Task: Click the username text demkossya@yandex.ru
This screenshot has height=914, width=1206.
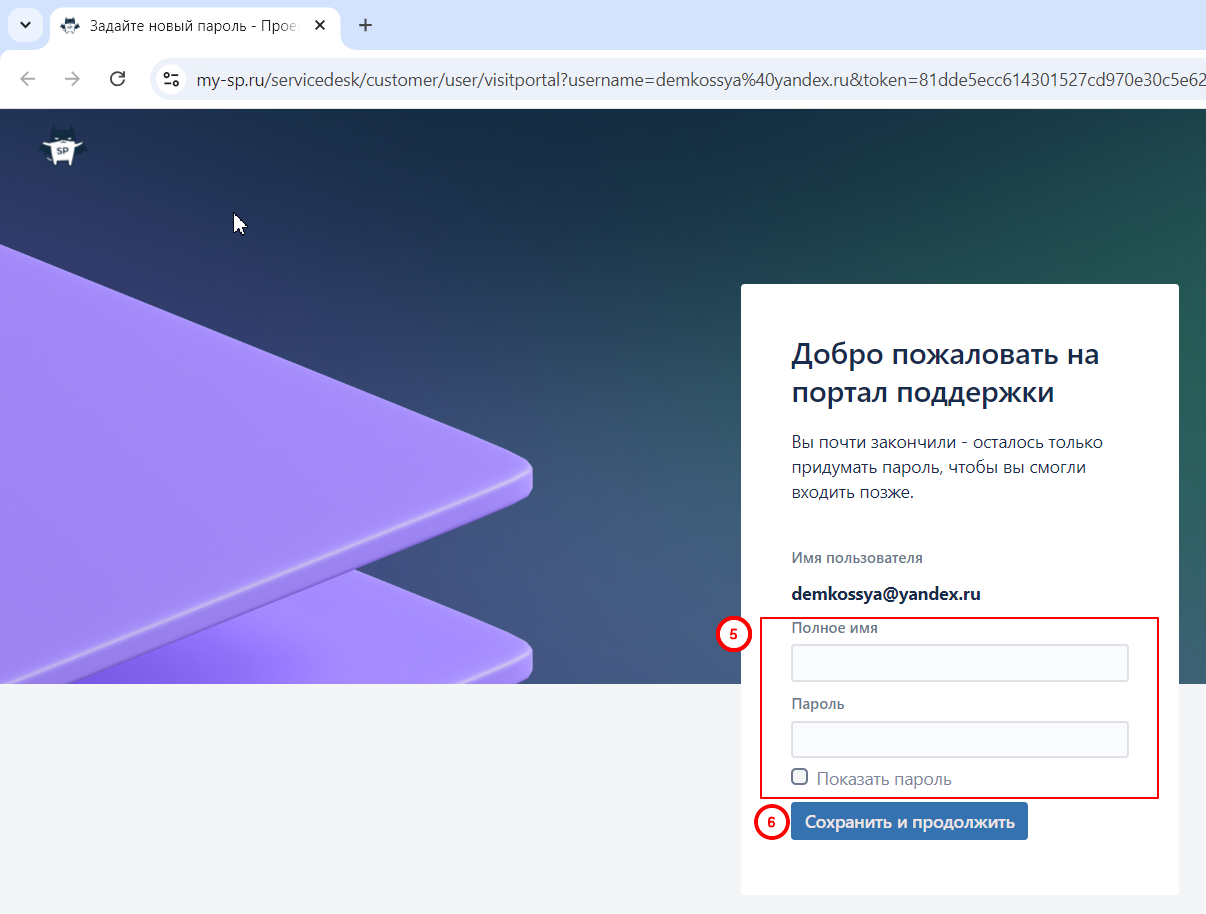Action: click(886, 594)
